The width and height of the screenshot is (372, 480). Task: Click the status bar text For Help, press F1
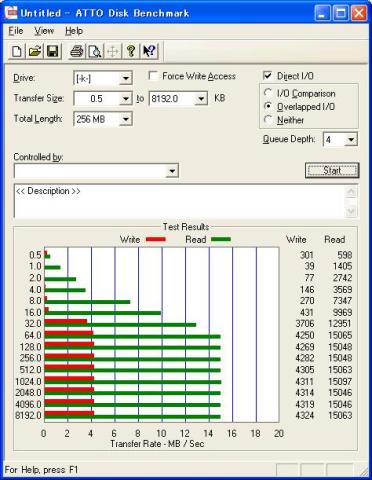point(41,470)
